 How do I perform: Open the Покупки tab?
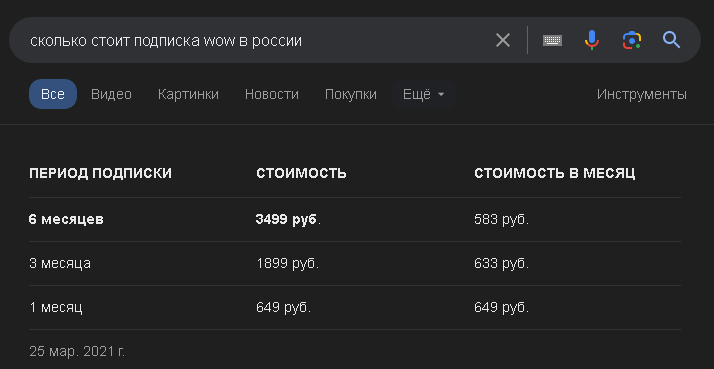(x=351, y=94)
